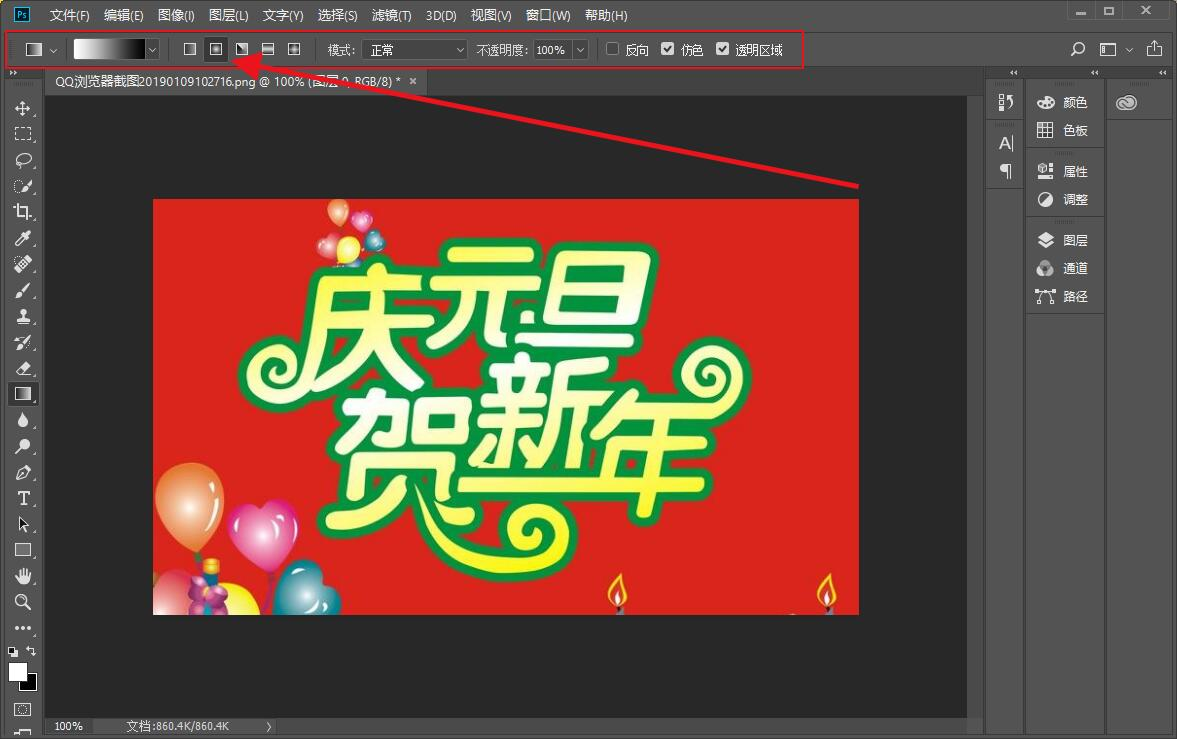This screenshot has width=1177, height=739.
Task: Select the Zoom tool
Action: (x=23, y=602)
